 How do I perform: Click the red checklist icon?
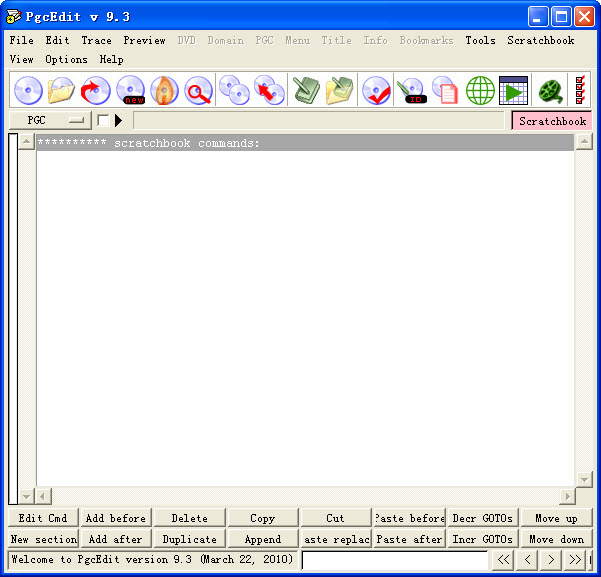580,90
